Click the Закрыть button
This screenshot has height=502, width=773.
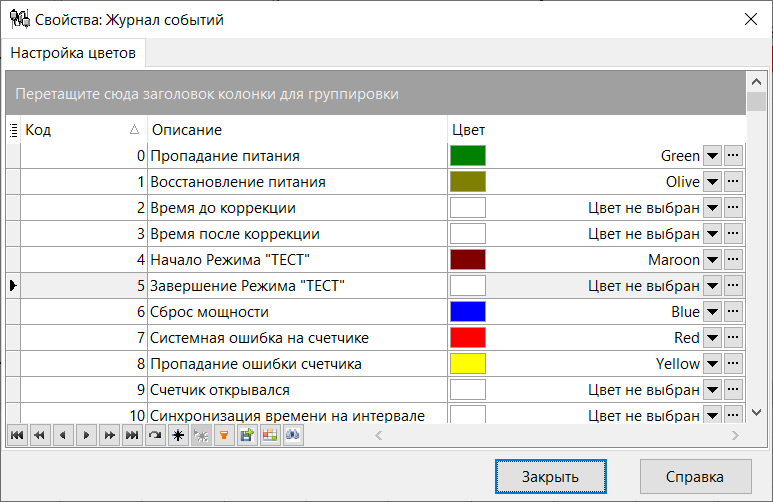[551, 476]
